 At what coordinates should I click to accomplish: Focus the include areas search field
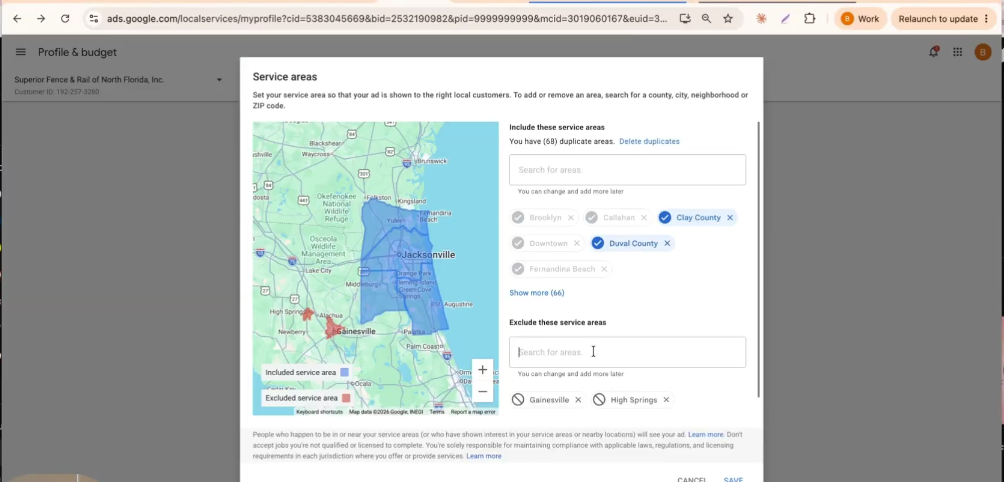pos(628,170)
